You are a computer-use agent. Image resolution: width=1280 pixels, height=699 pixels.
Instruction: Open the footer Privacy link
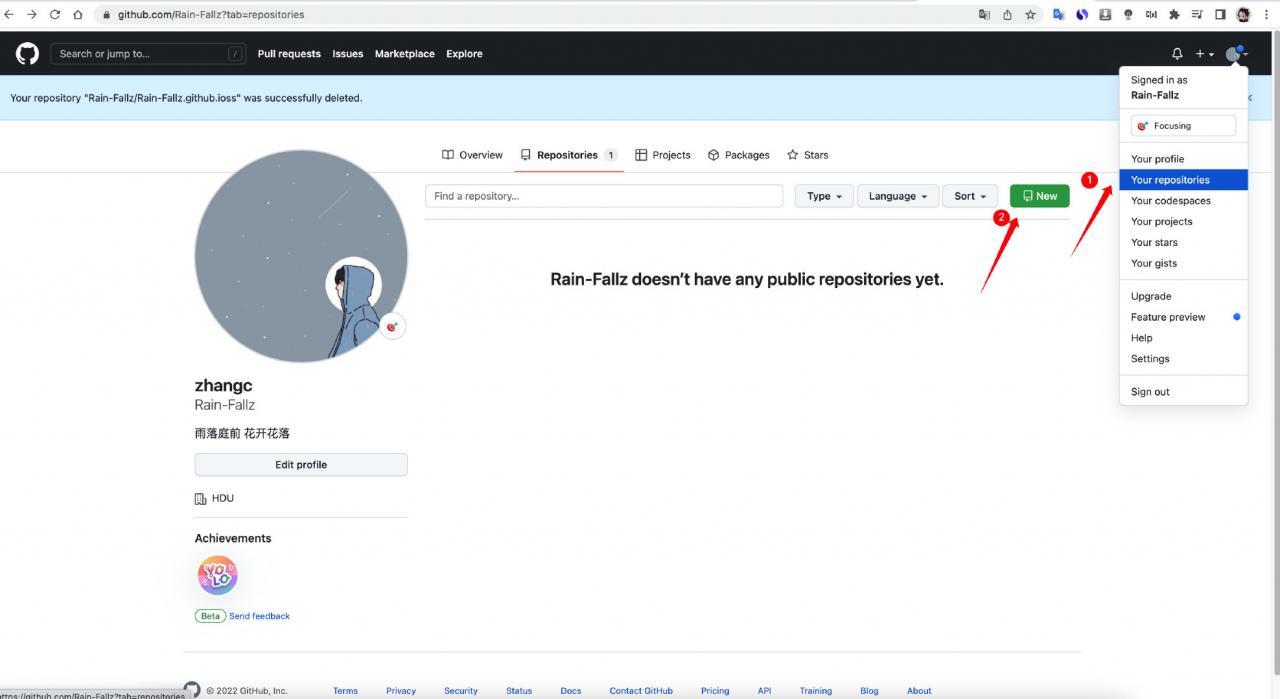tap(401, 691)
